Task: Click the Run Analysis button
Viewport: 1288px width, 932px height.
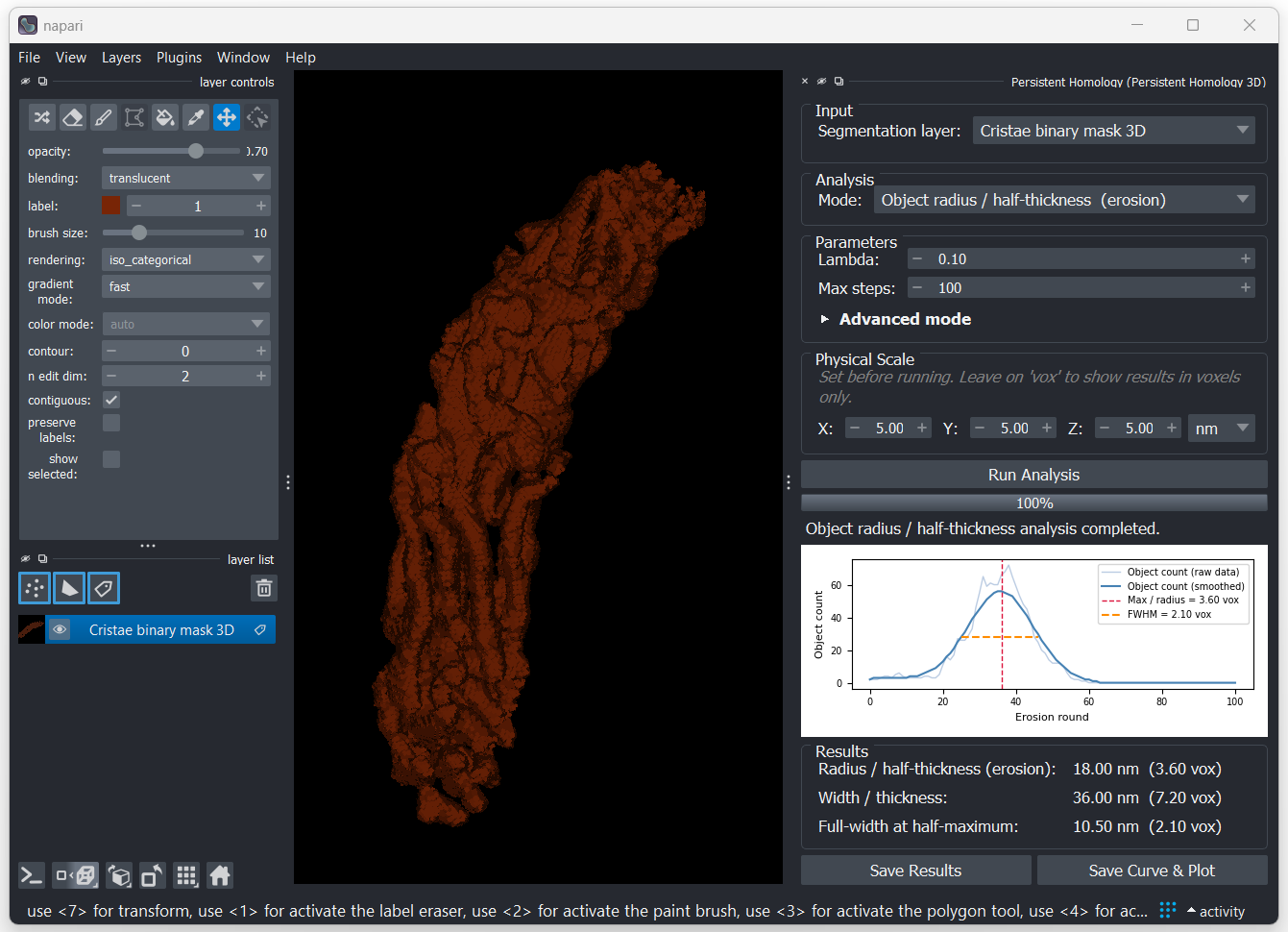Action: point(1033,475)
